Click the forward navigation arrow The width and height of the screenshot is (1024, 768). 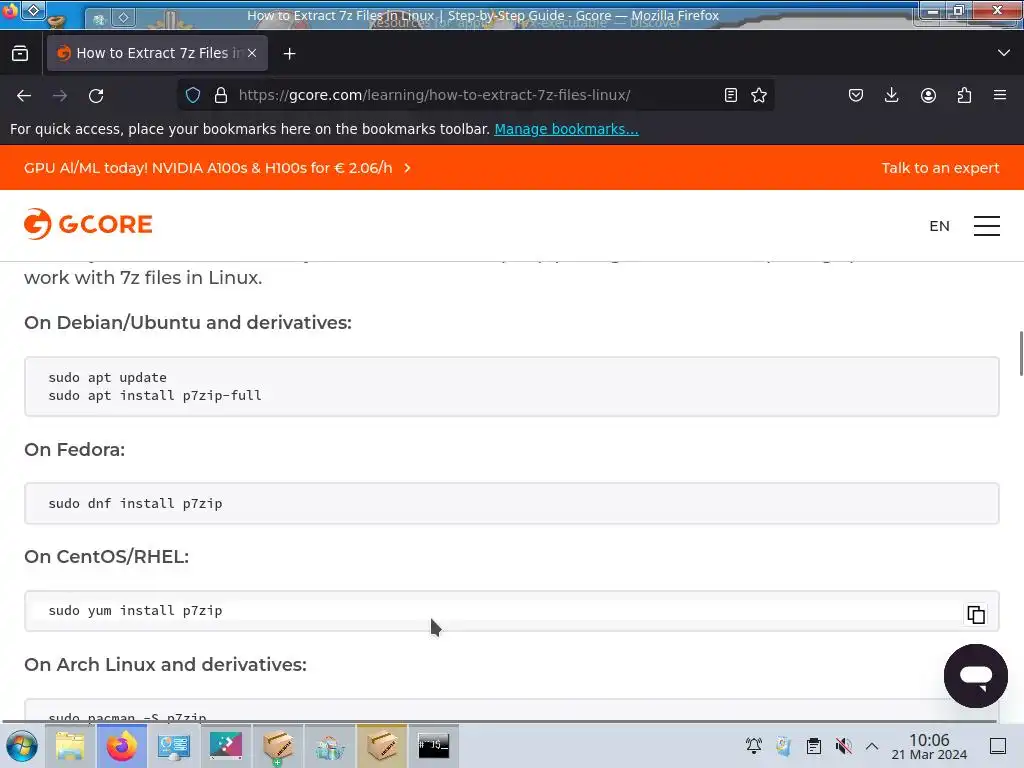60,96
